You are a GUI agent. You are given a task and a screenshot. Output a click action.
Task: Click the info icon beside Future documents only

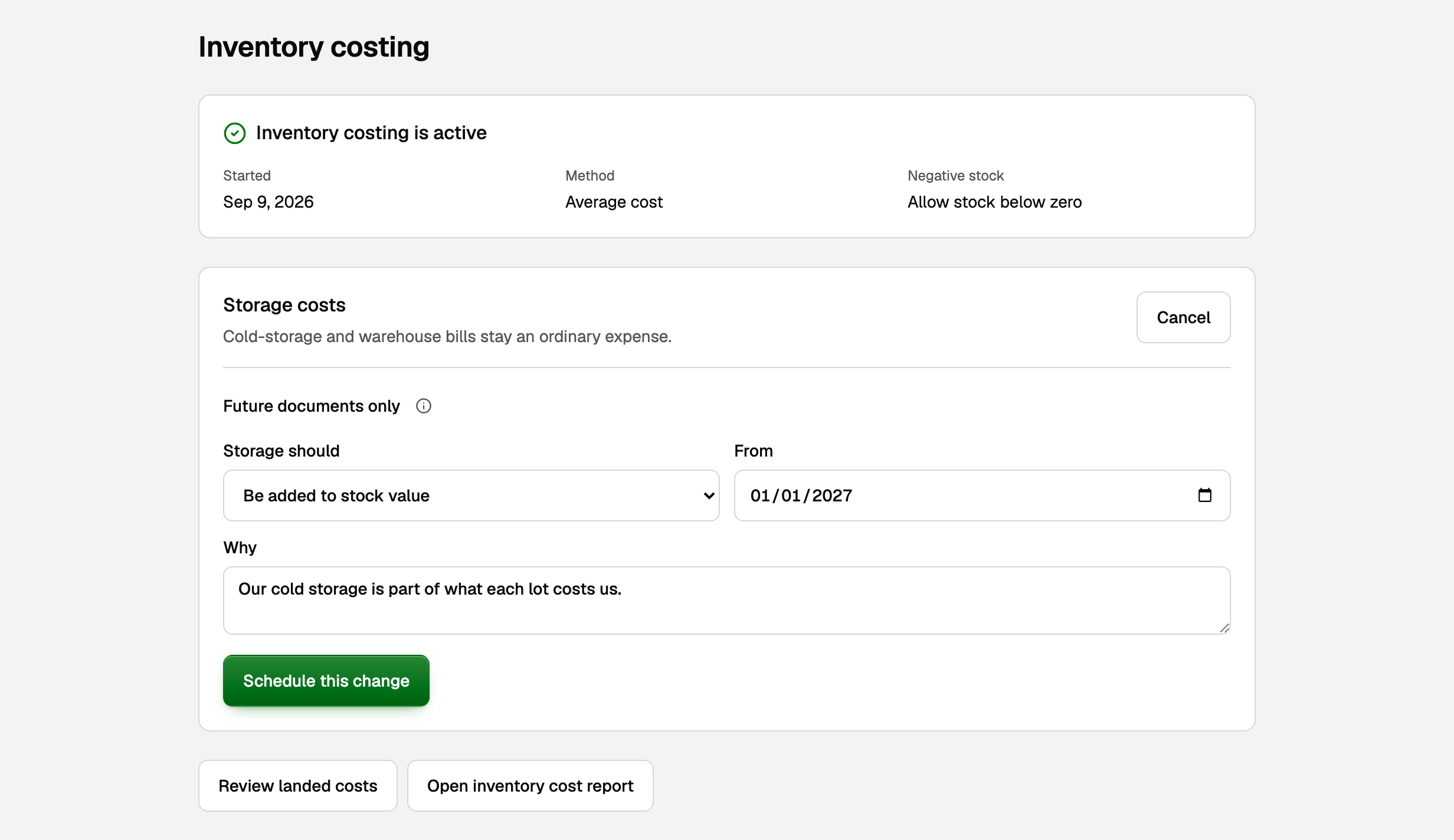424,406
